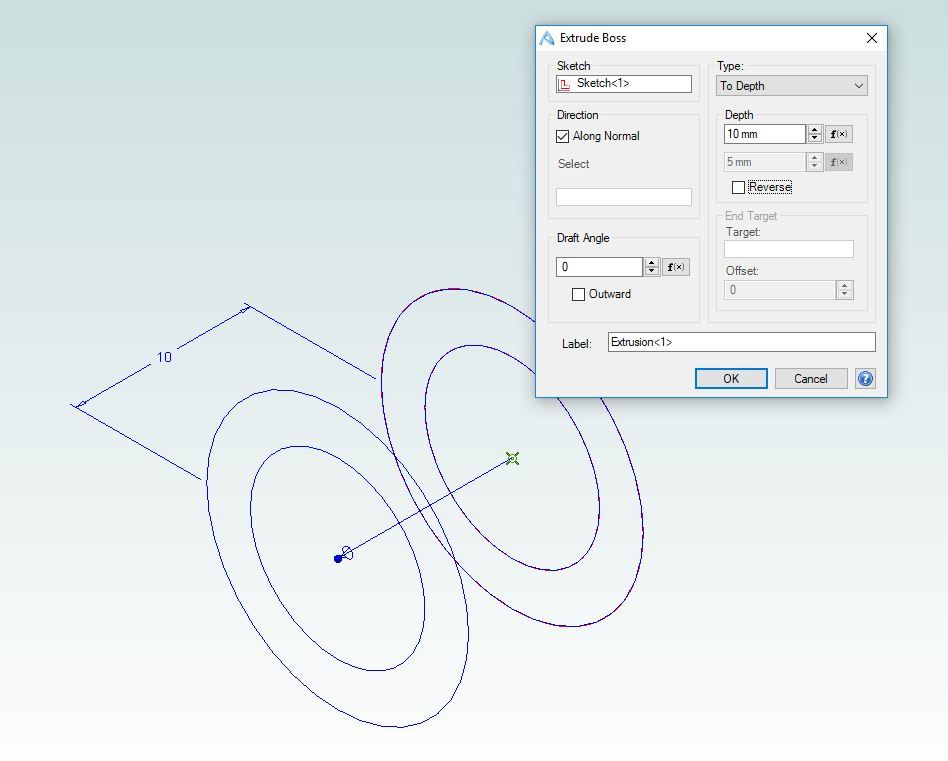Click the blue sketch origin point
Screen dimensions: 948x761
338,559
